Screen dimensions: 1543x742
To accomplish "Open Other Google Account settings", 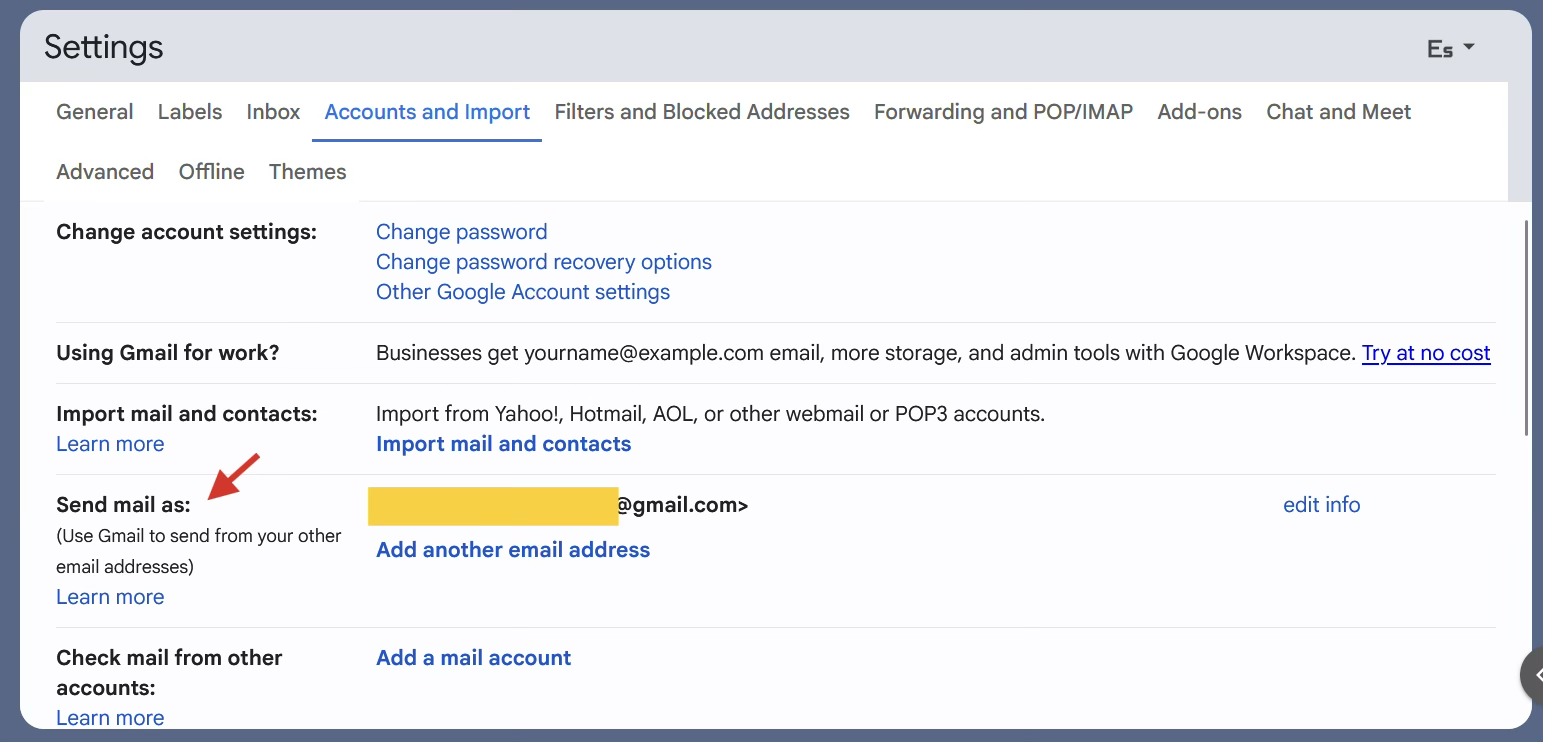I will pyautogui.click(x=522, y=292).
